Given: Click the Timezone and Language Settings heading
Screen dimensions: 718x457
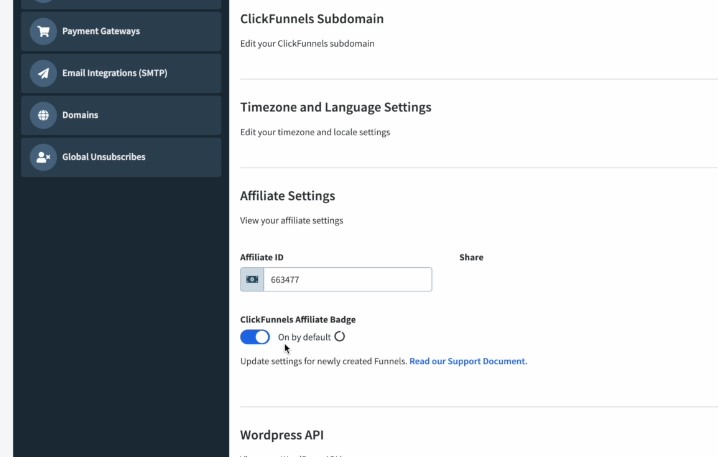Looking at the screenshot, I should click(336, 107).
